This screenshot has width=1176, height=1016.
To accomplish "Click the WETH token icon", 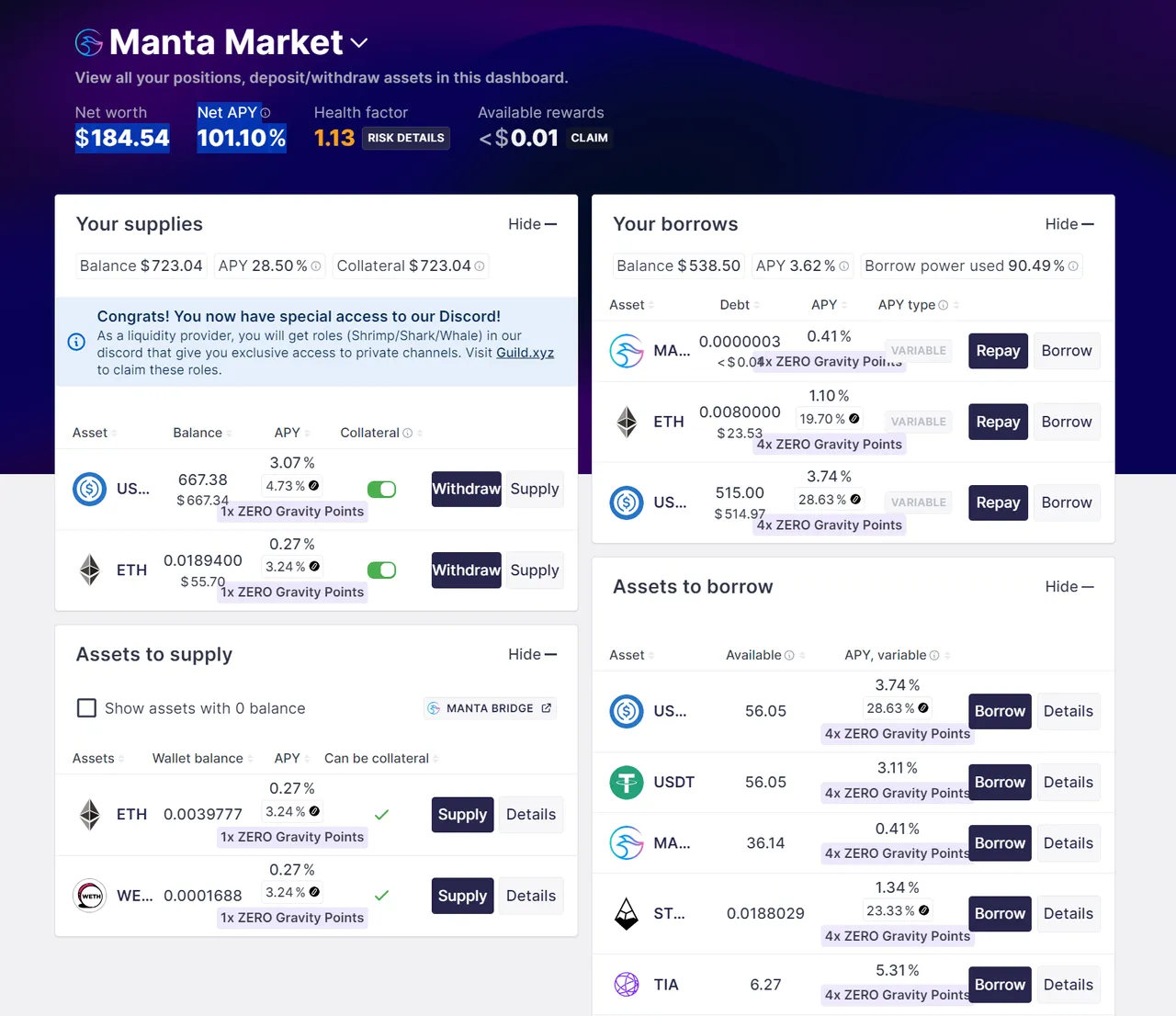I will click(x=90, y=896).
